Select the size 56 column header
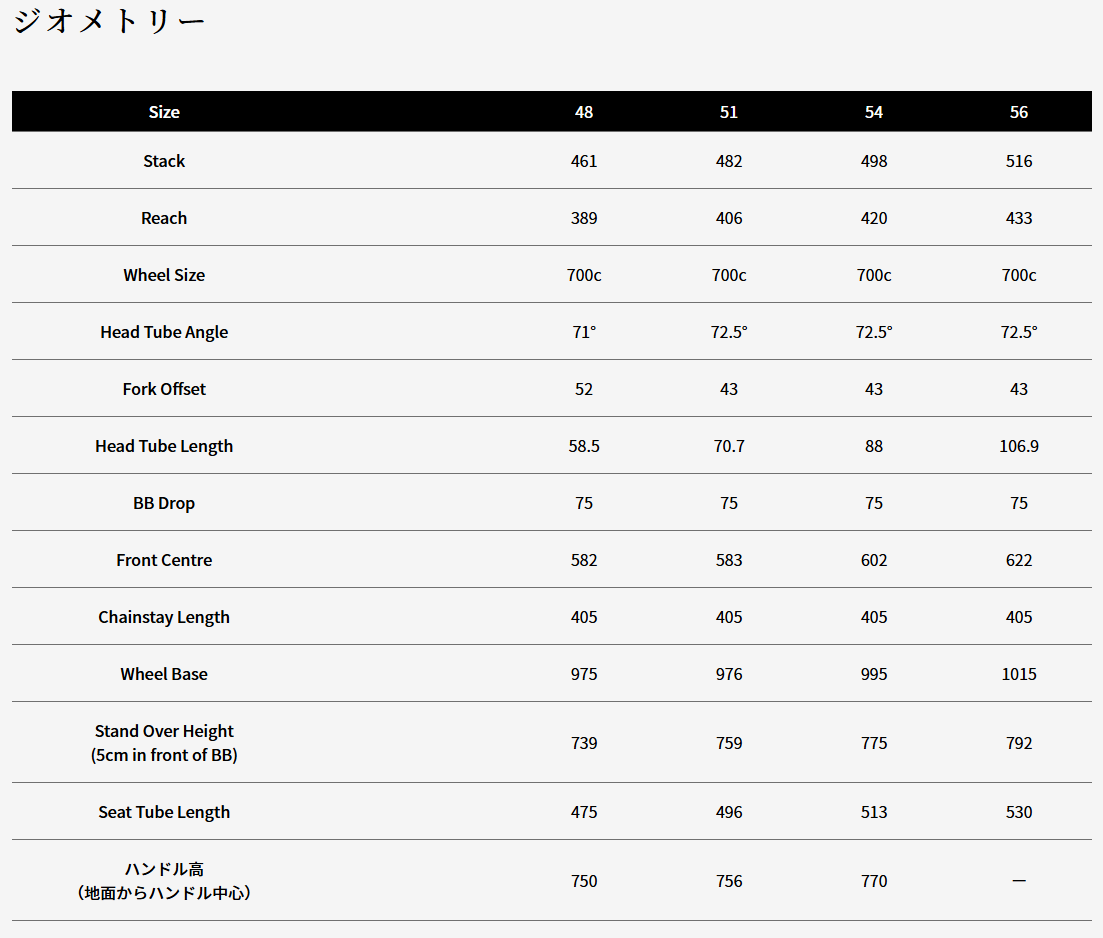This screenshot has height=938, width=1103. [x=1019, y=112]
